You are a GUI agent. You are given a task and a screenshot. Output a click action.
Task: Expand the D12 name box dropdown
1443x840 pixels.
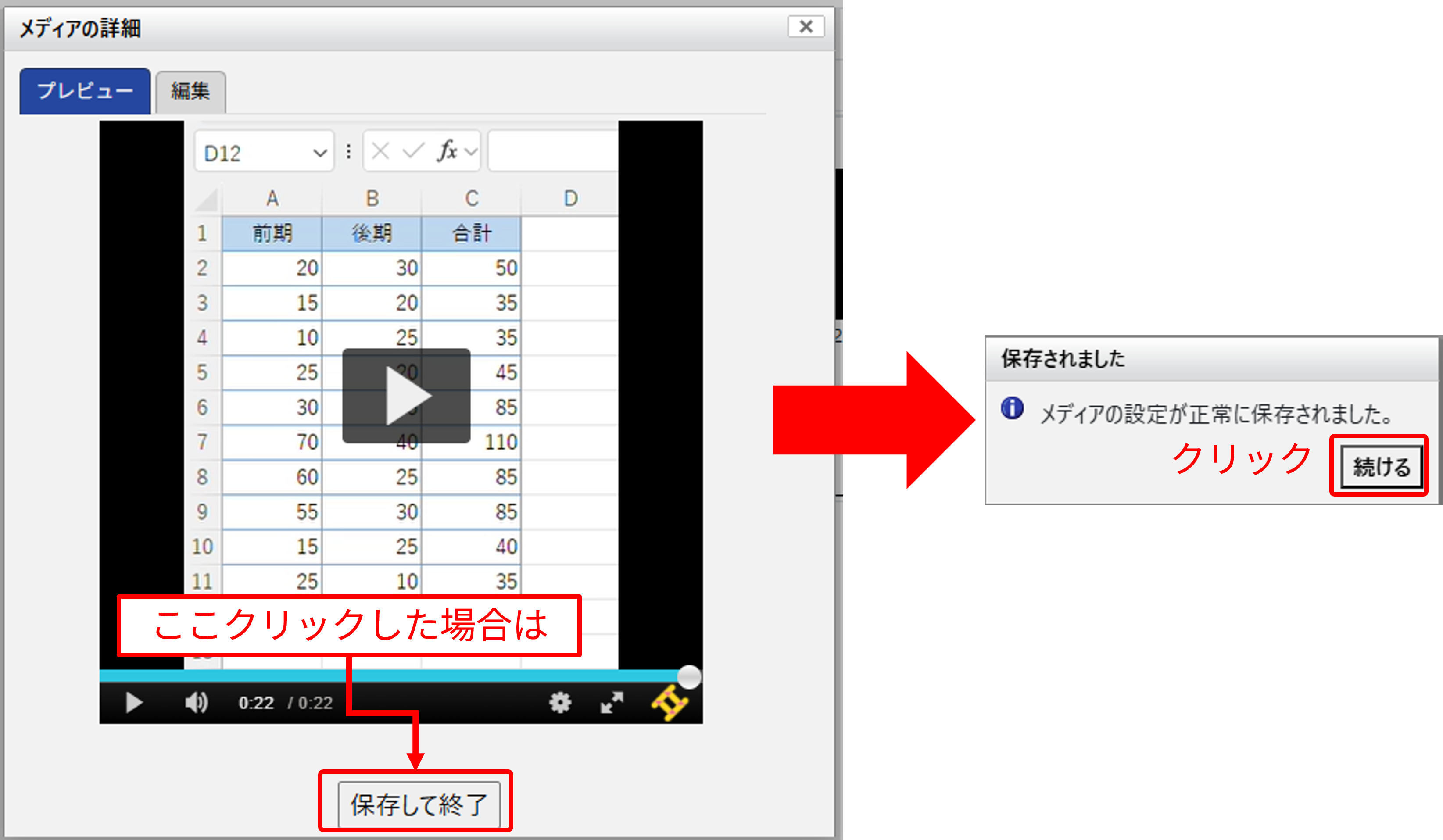320,153
